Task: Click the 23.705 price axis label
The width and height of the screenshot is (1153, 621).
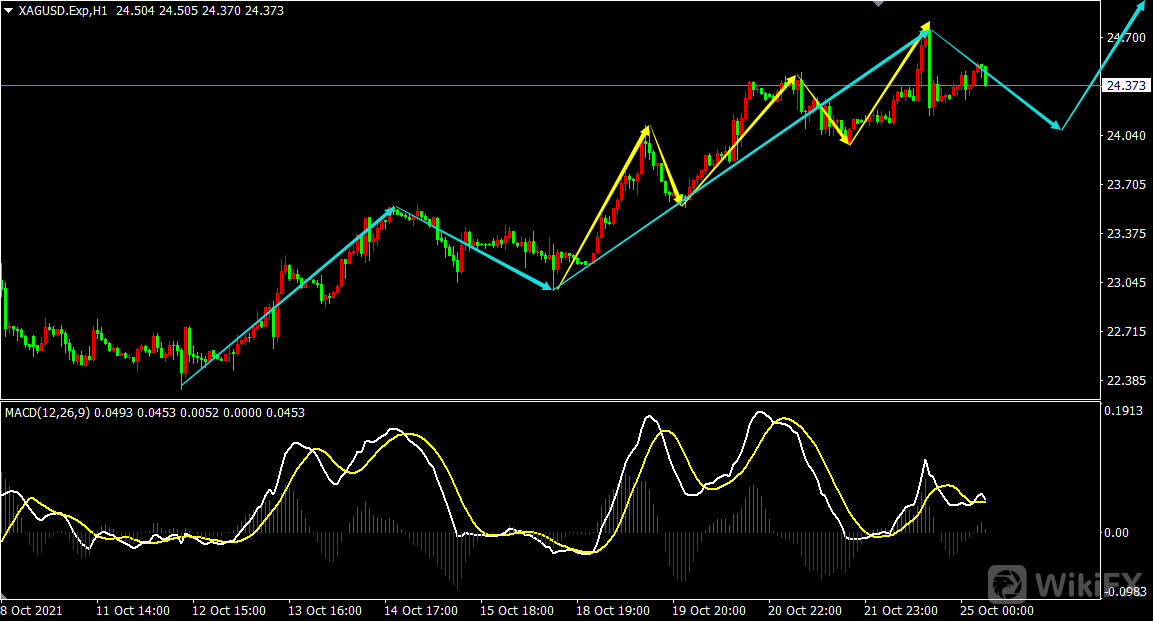Action: pyautogui.click(x=1126, y=184)
